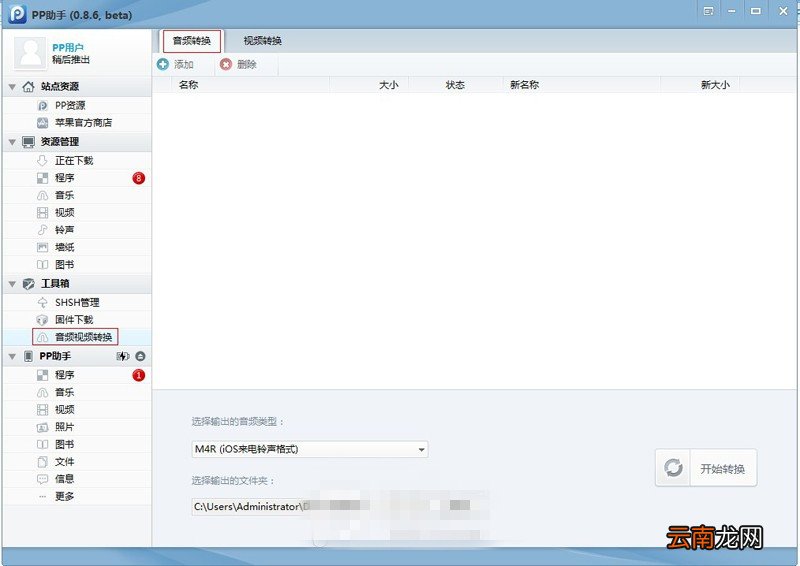Image resolution: width=800 pixels, height=566 pixels.
Task: Click the 状态 column header
Action: coord(455,85)
